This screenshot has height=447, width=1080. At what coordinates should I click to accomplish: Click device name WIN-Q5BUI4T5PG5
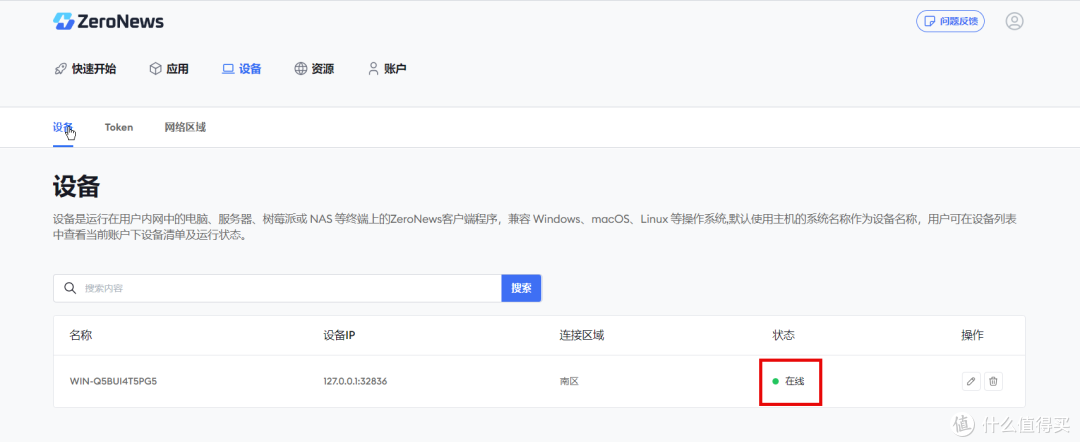[114, 381]
